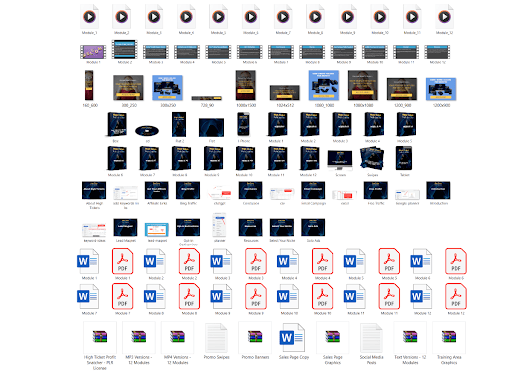
Task: Open the cd disc graphic thumbnail
Action: [x=147, y=130]
